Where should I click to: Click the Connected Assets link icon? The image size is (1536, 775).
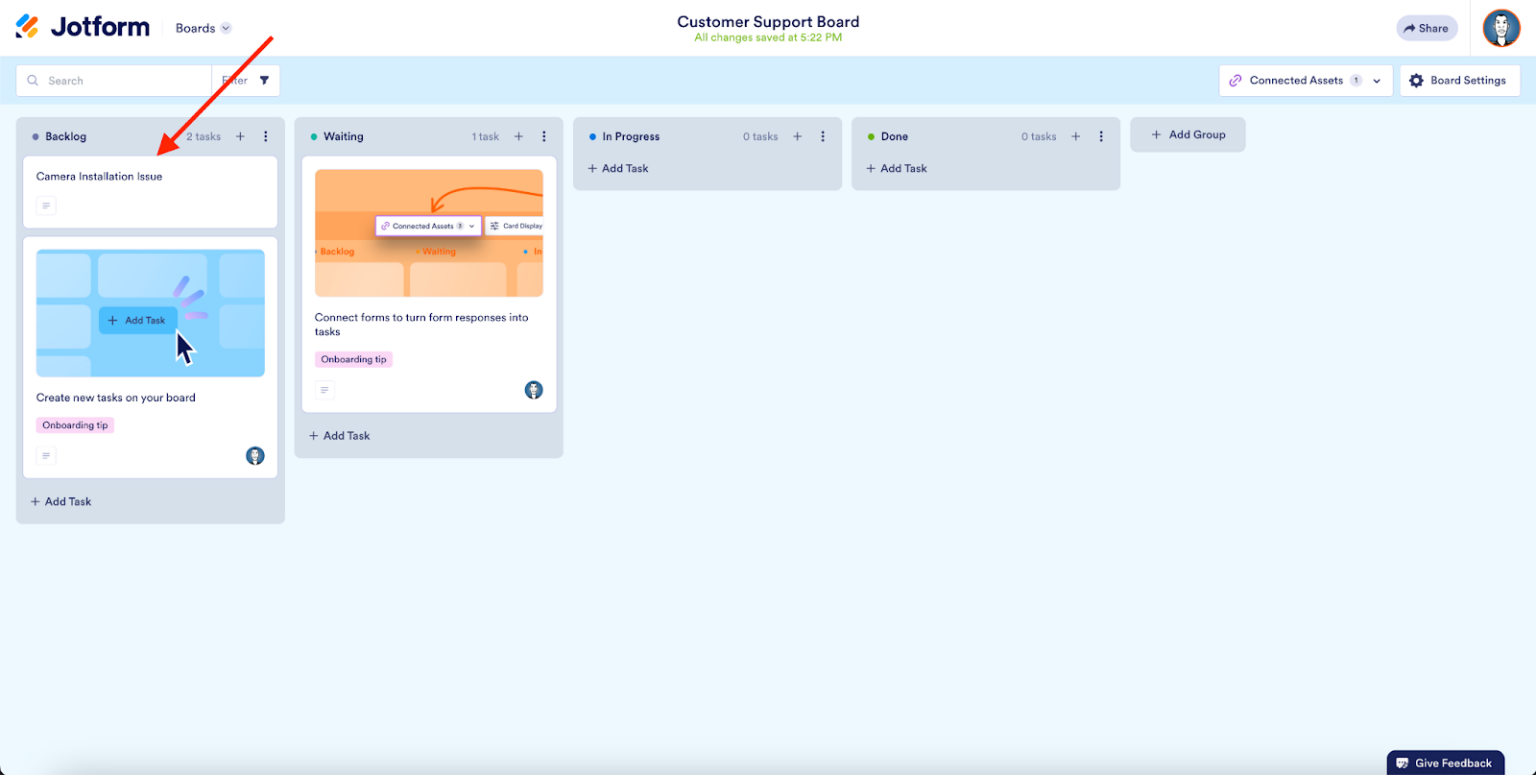coord(1236,80)
